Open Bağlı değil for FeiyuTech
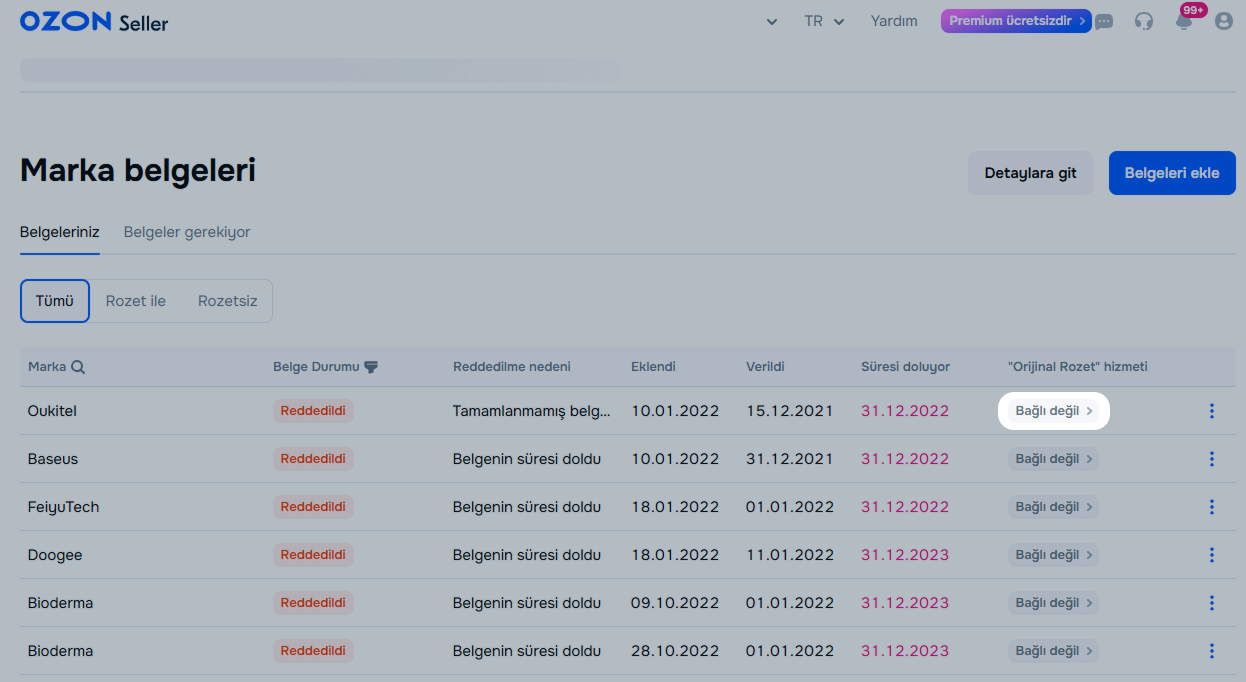Screen dimensions: 1246x682 pos(1053,507)
